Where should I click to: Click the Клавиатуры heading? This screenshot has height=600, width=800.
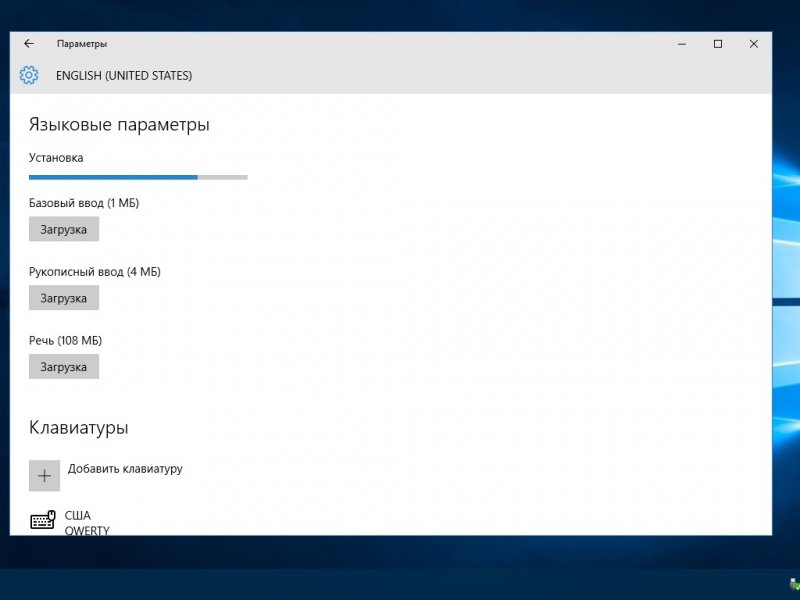(79, 428)
